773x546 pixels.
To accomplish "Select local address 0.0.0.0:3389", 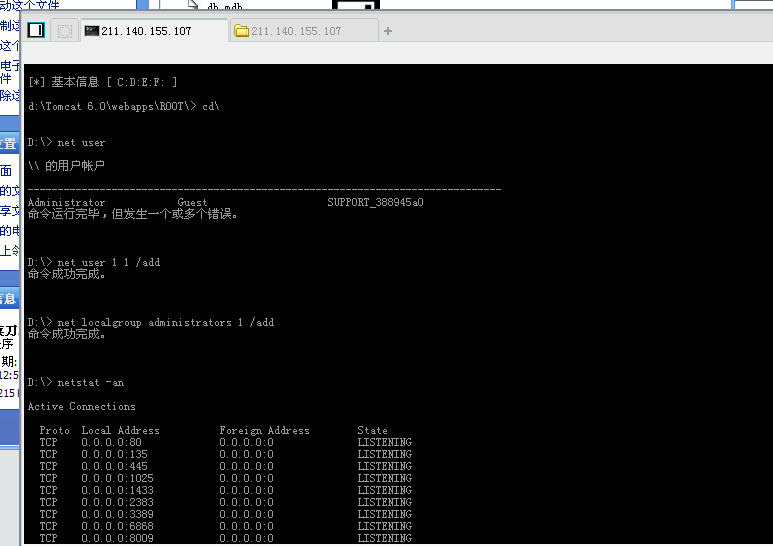I will [x=117, y=514].
